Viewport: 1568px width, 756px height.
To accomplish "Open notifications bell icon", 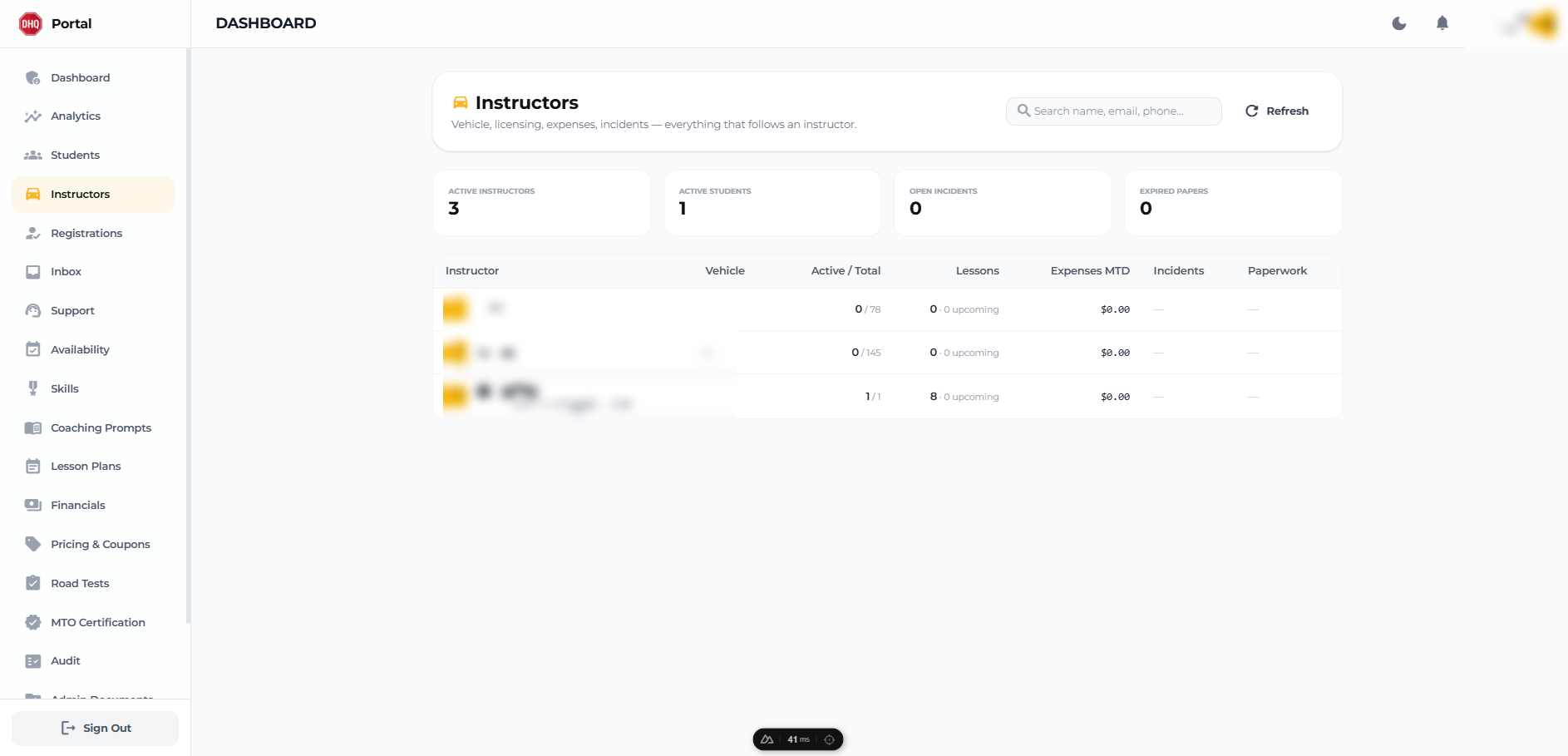I will click(1442, 23).
